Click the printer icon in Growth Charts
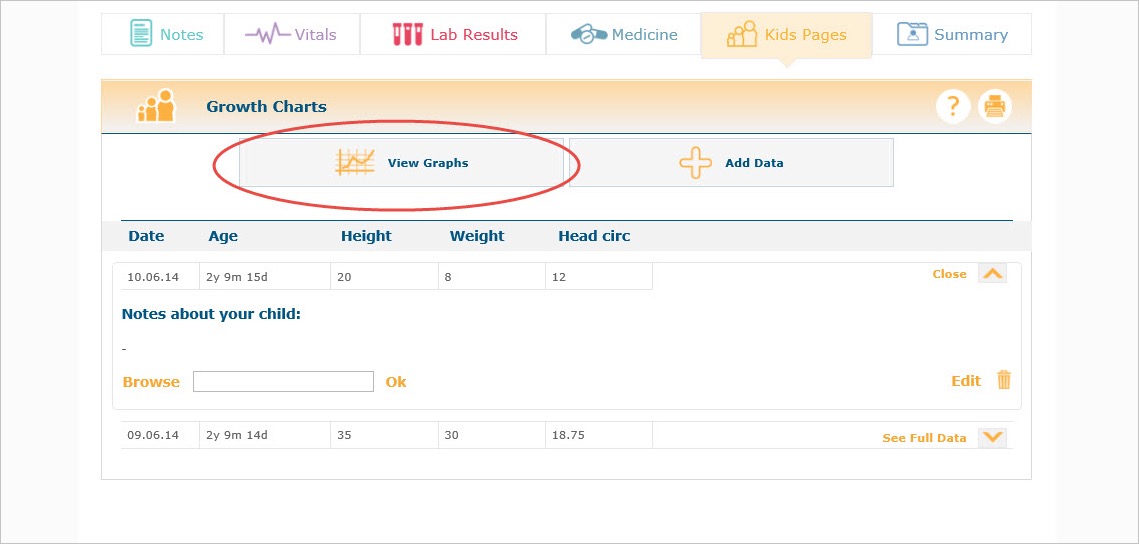The height and width of the screenshot is (544, 1139). point(994,107)
